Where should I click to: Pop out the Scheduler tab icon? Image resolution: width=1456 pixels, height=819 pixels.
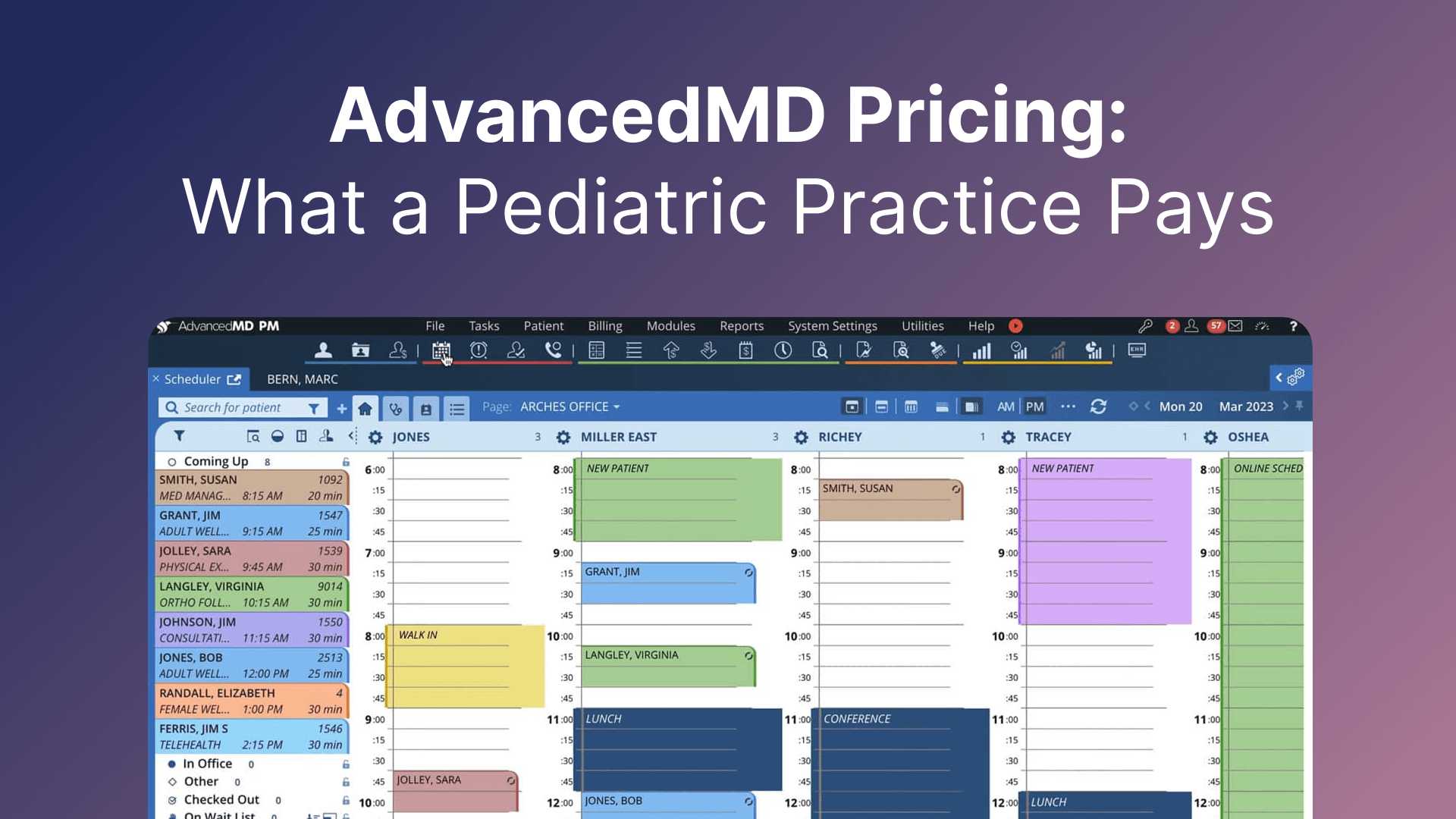[234, 379]
